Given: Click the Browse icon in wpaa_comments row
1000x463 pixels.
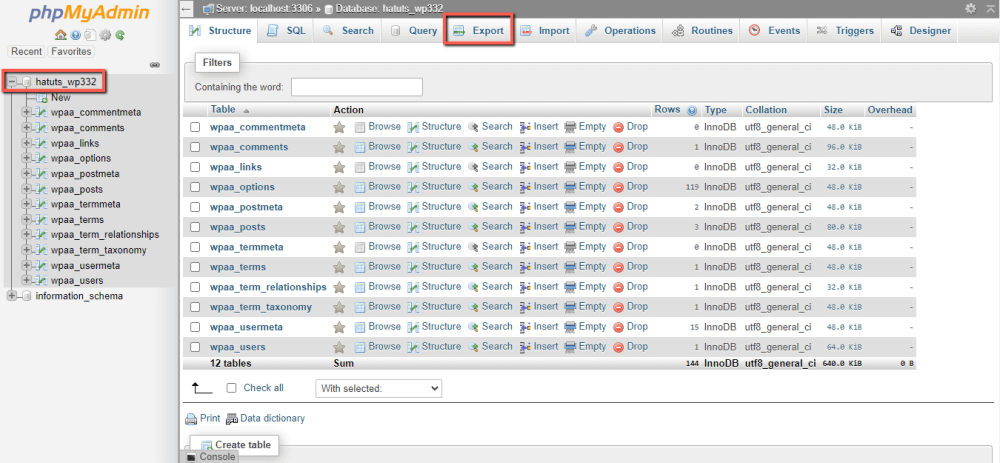Looking at the screenshot, I should pyautogui.click(x=360, y=147).
